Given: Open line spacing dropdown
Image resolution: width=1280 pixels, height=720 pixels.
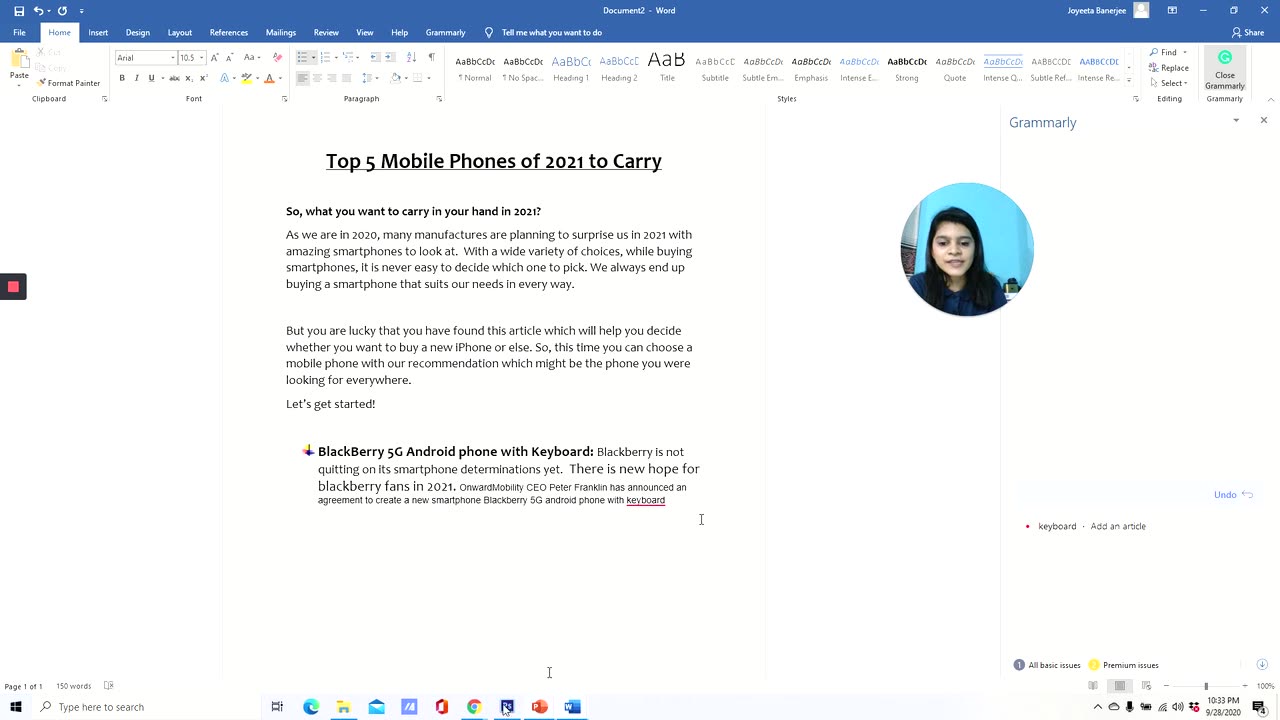Looking at the screenshot, I should coord(375,78).
